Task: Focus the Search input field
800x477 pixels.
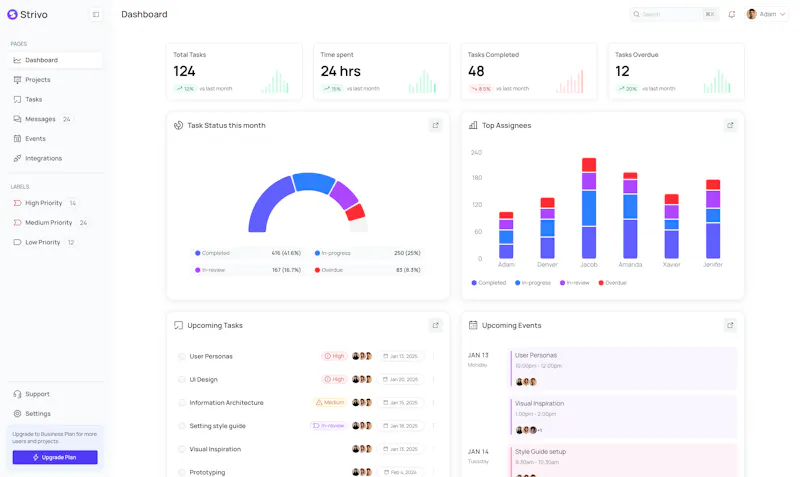Action: click(x=674, y=14)
